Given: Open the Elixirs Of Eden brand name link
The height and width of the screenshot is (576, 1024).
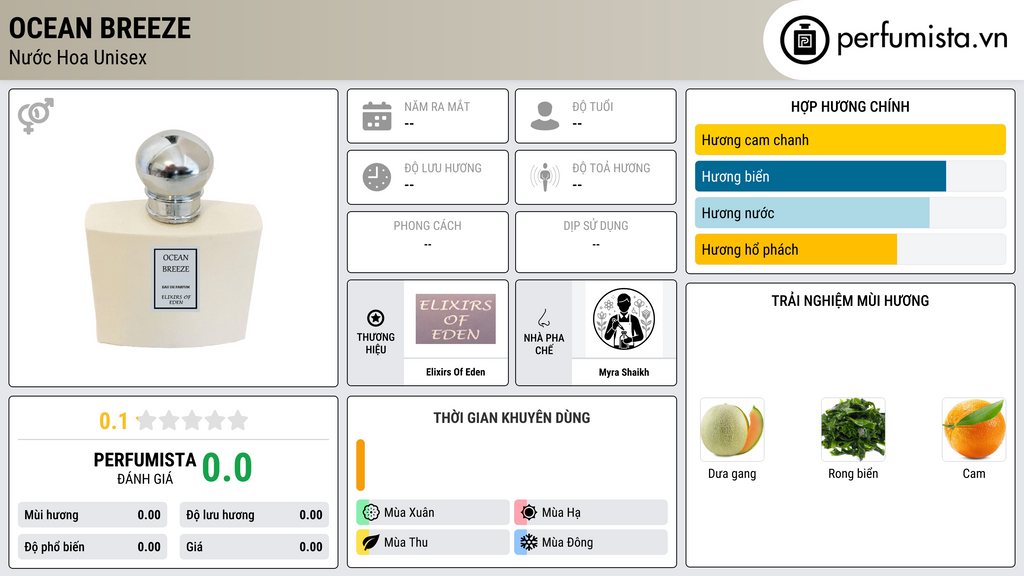Looking at the screenshot, I should click(455, 372).
